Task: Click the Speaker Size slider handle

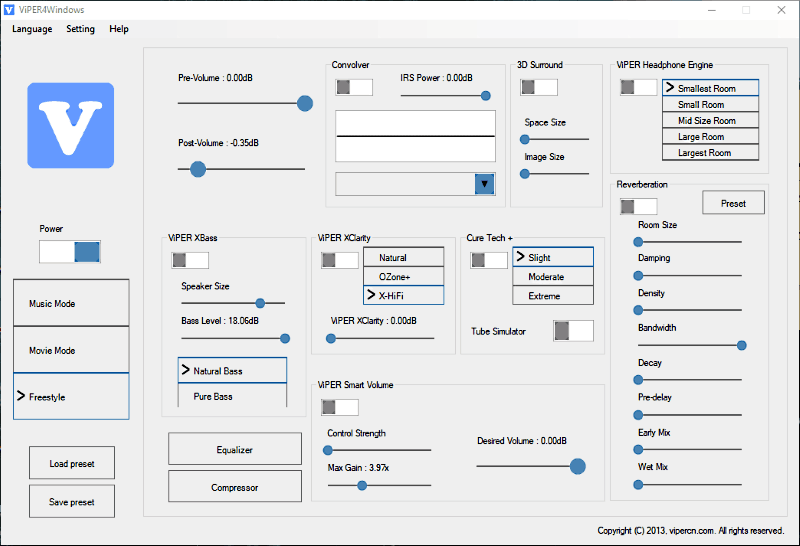Action: point(260,304)
